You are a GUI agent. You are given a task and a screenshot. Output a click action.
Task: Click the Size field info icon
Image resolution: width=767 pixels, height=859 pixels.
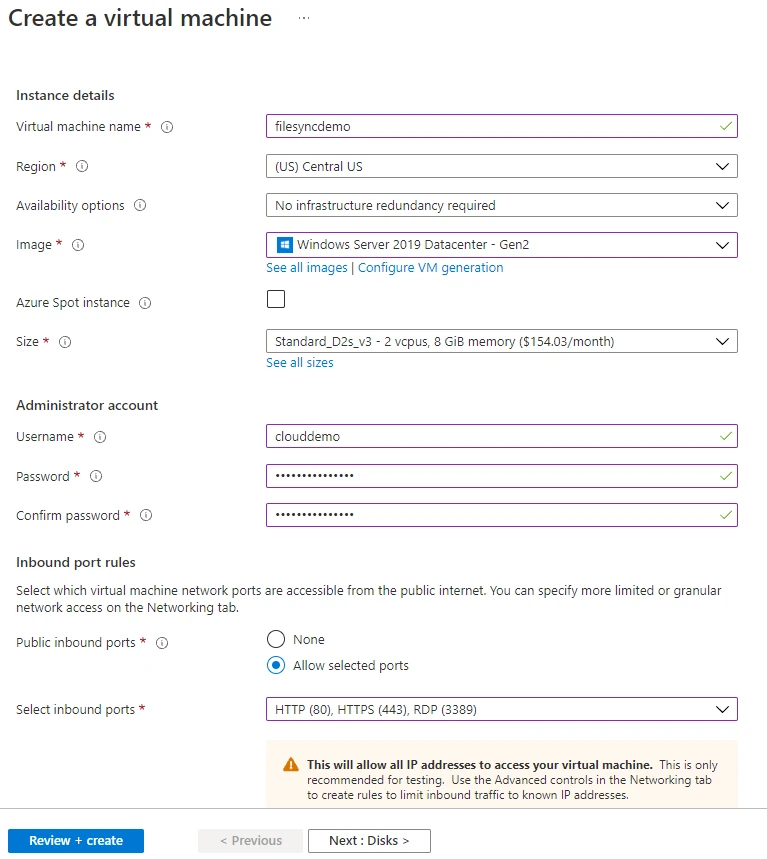pyautogui.click(x=63, y=342)
